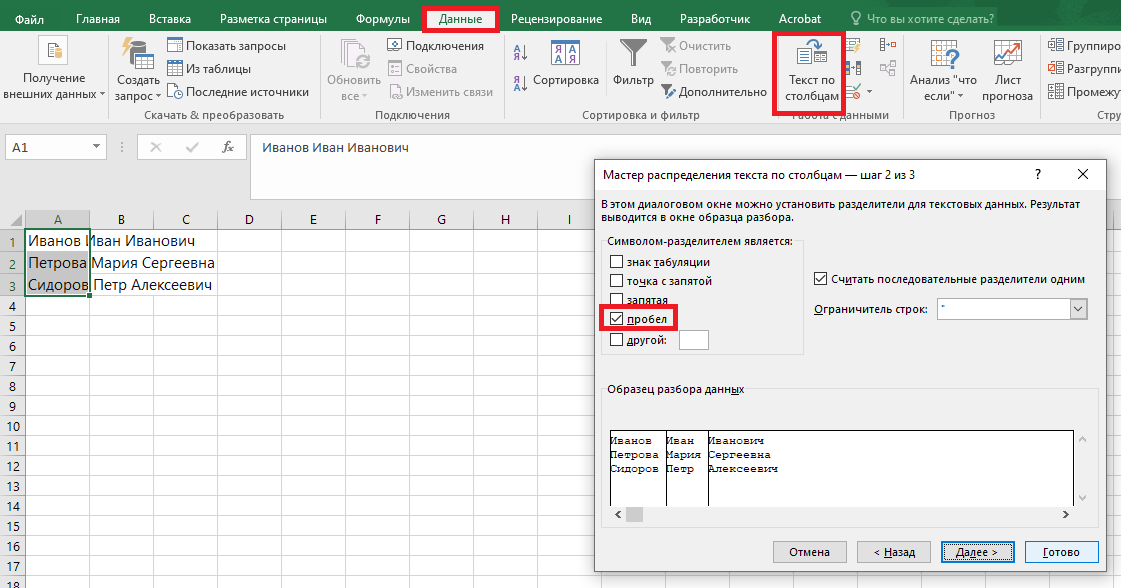This screenshot has width=1121, height=588.
Task: Switch to the Разметка страницы tab
Action: [x=273, y=19]
